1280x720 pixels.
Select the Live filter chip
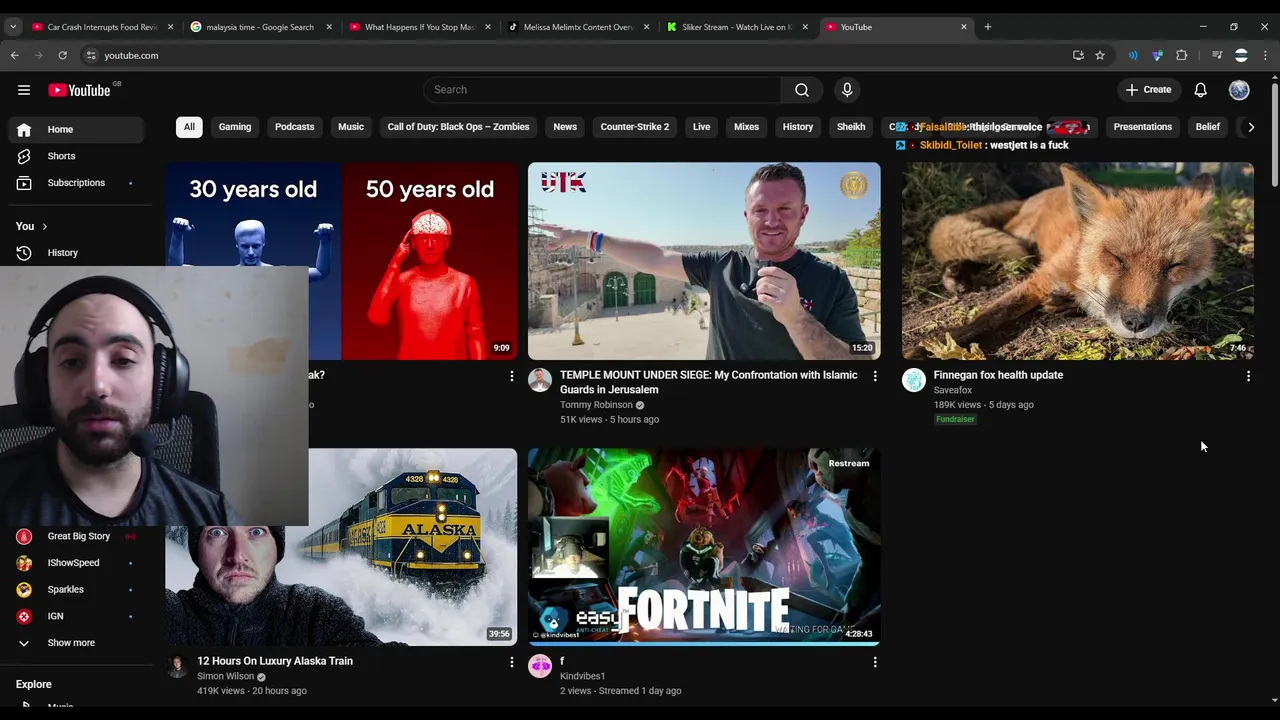click(701, 127)
